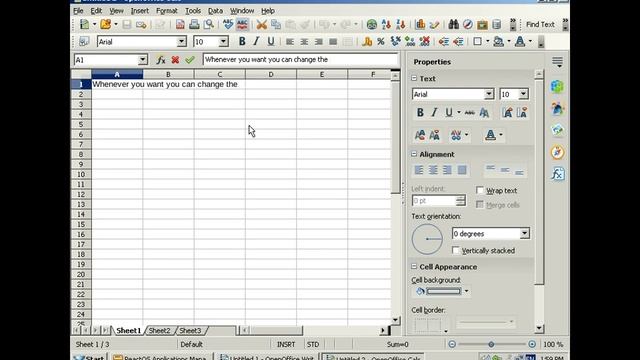Click Start button on taskbar
Viewport: 640px width, 360px height.
click(89, 358)
